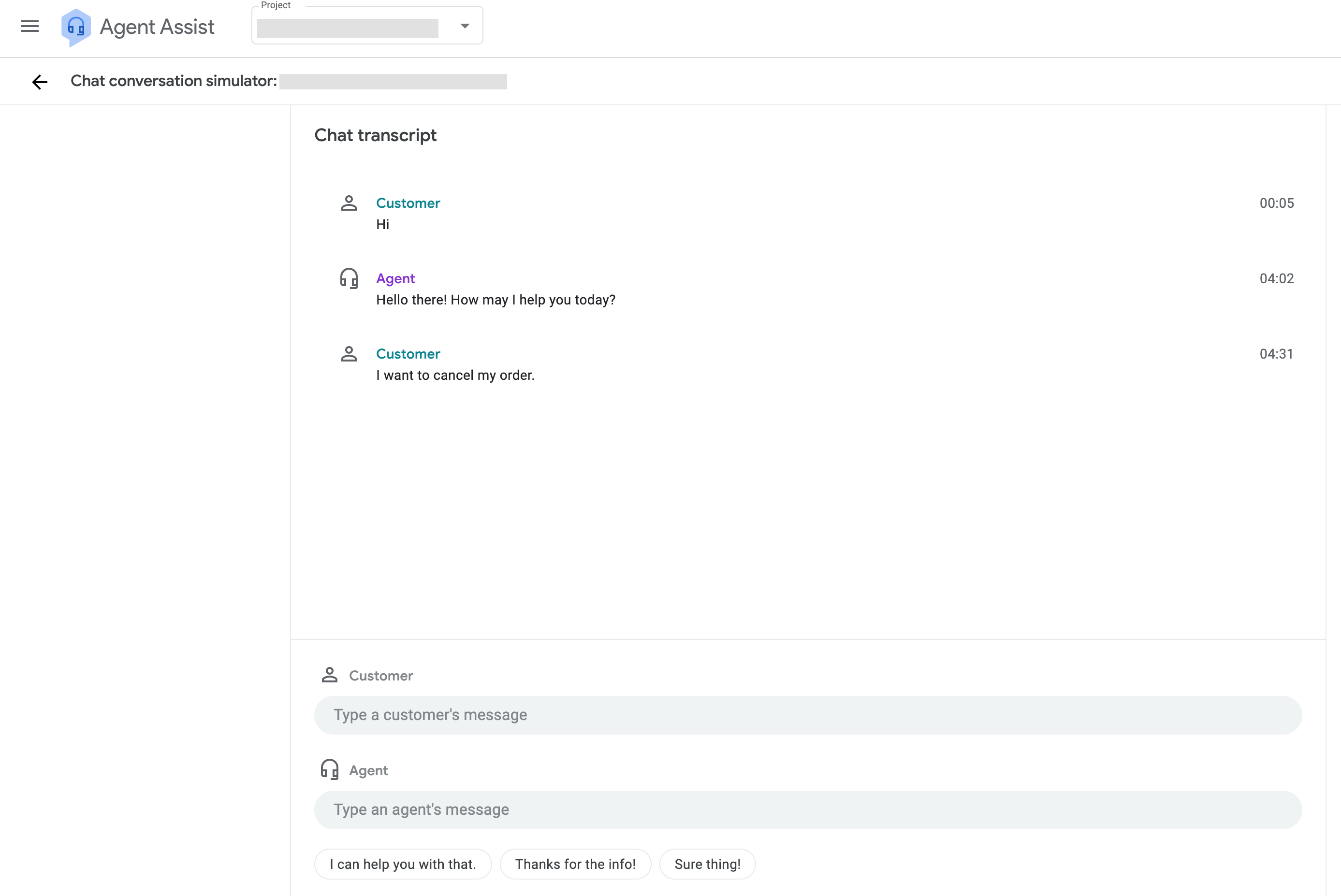Click the Agent Assist title text
The image size is (1341, 896).
coord(157,27)
